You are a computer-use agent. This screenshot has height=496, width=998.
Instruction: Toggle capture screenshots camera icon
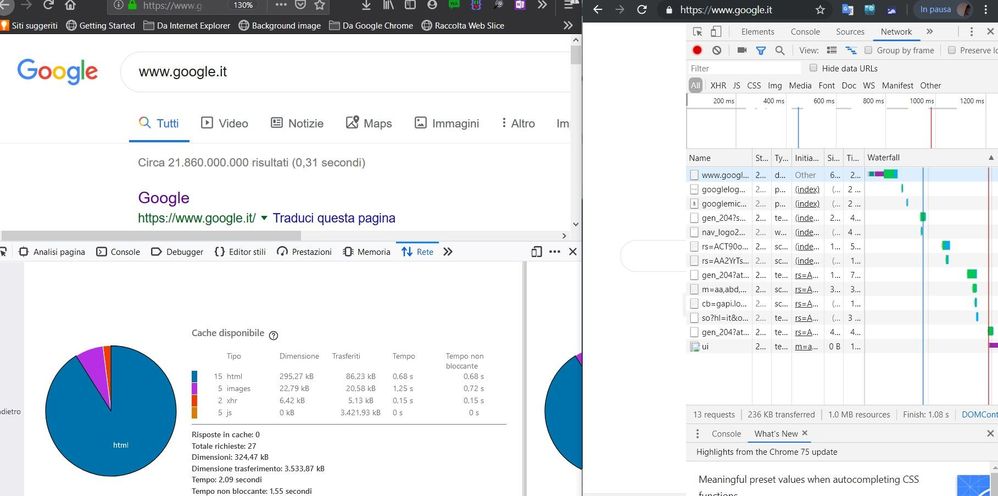click(x=742, y=50)
